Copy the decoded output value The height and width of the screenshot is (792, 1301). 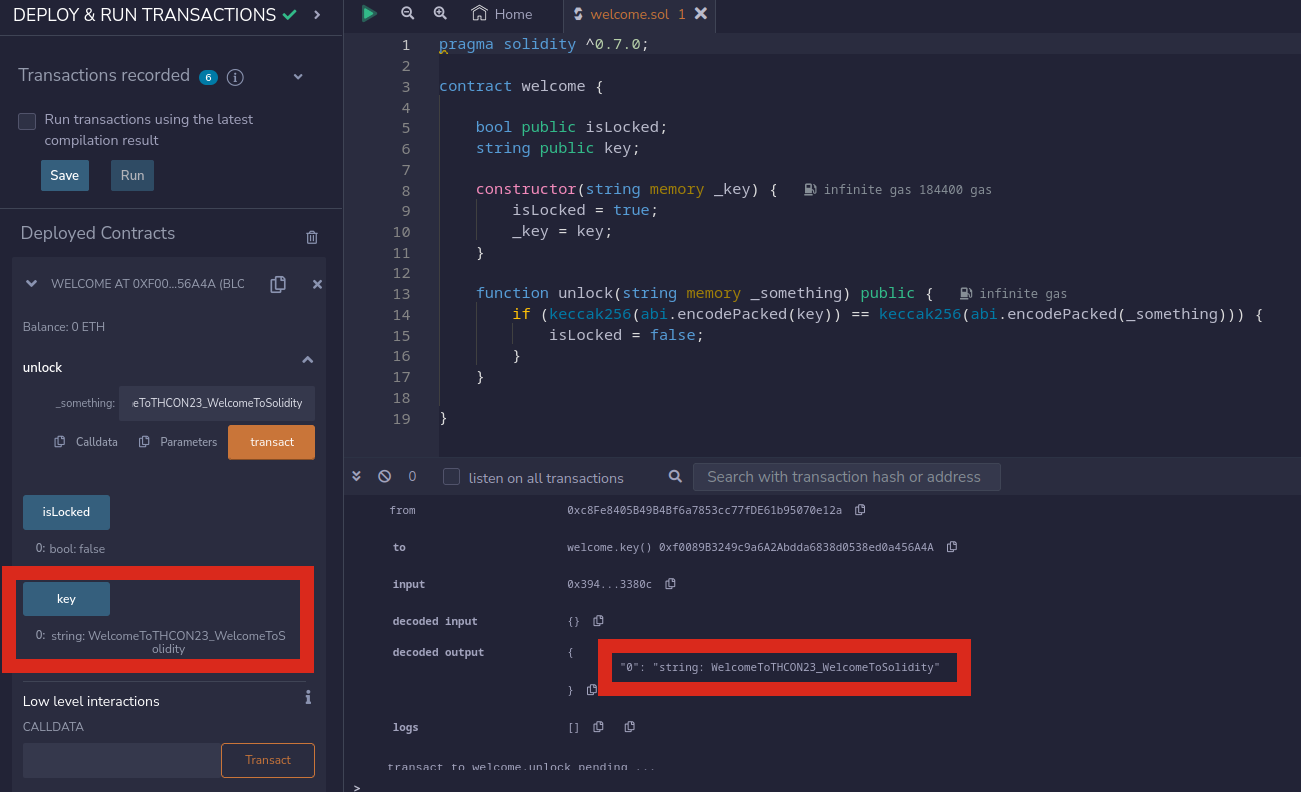coord(592,690)
